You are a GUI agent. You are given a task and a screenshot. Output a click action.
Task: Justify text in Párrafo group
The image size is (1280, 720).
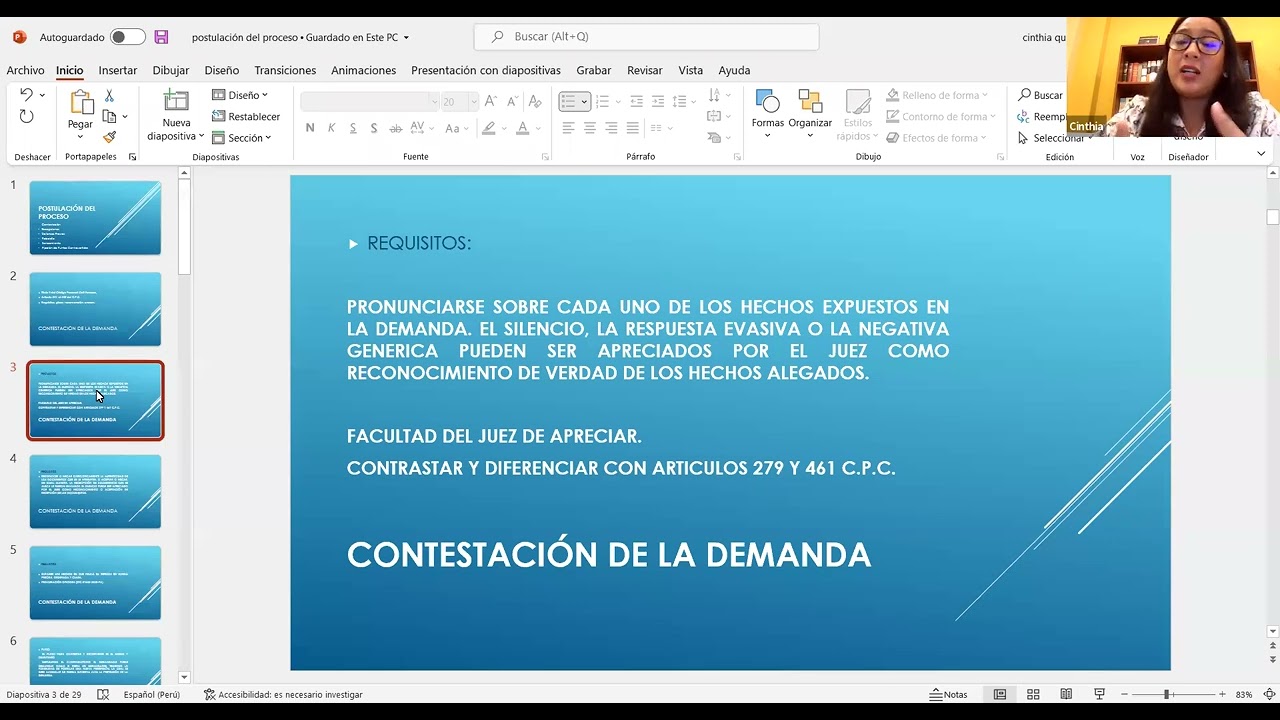point(632,128)
